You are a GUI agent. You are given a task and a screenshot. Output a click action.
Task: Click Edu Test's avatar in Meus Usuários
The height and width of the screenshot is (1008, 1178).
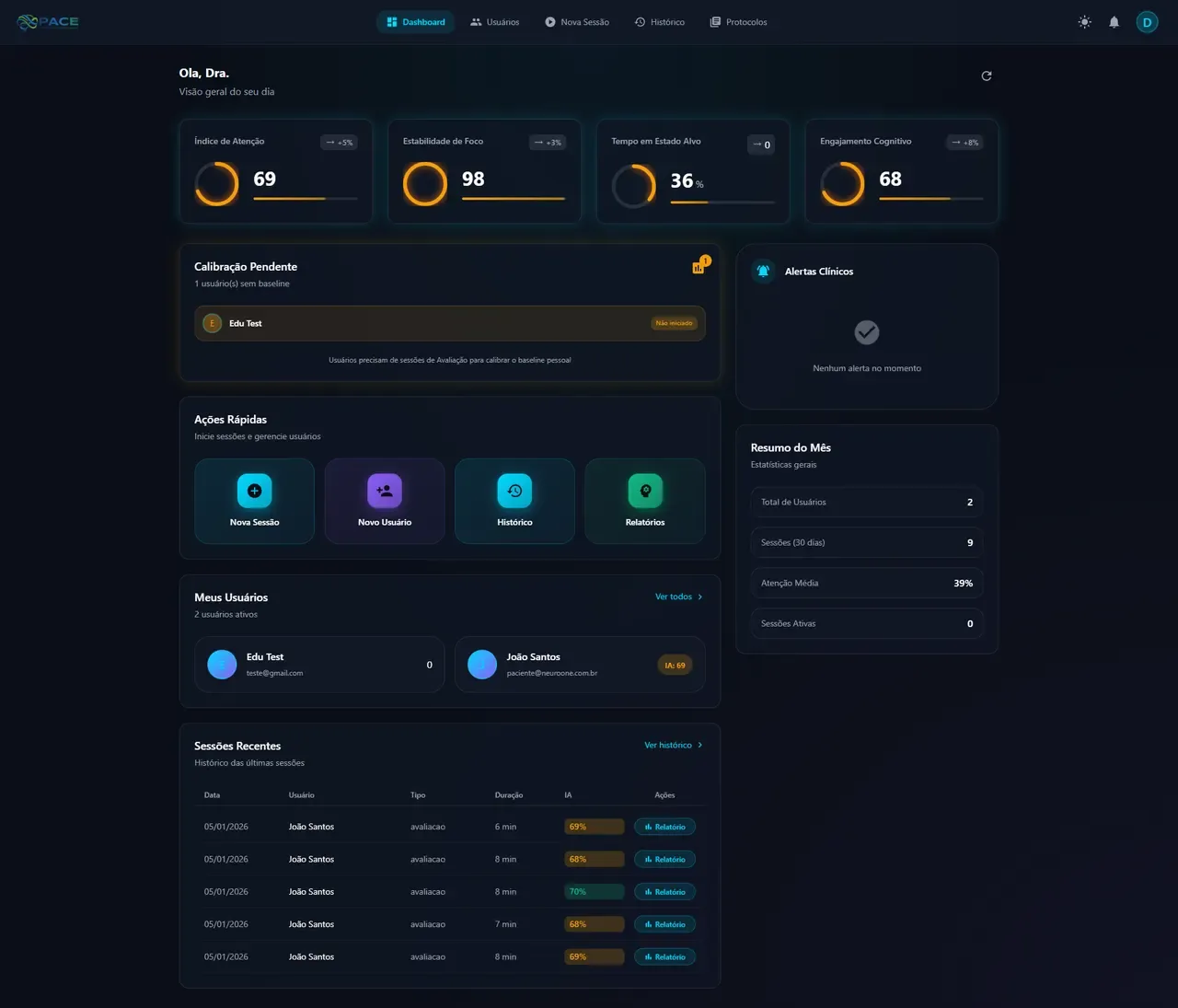coord(222,665)
